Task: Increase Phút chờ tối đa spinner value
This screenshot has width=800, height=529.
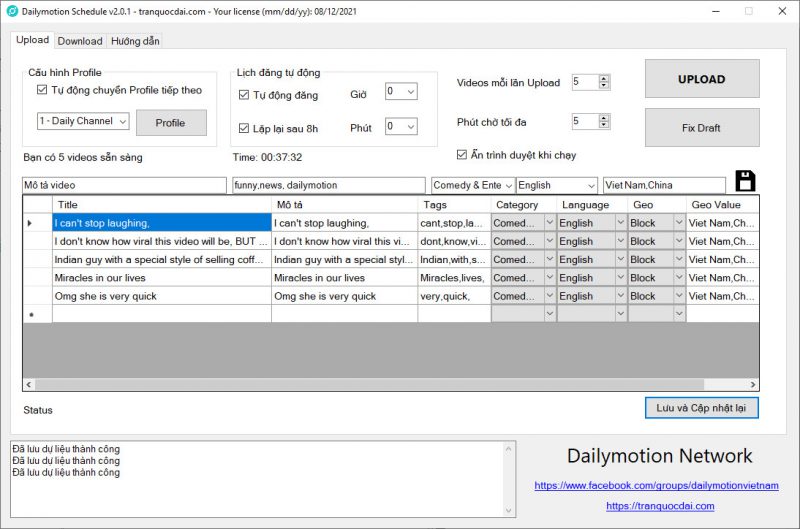Action: point(604,118)
